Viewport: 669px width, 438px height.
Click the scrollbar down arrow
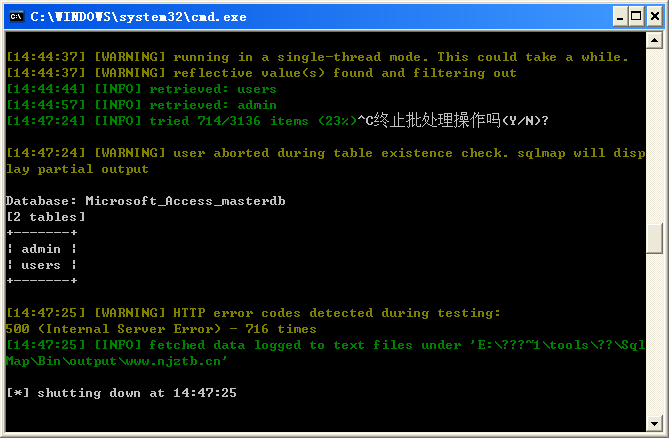654,423
